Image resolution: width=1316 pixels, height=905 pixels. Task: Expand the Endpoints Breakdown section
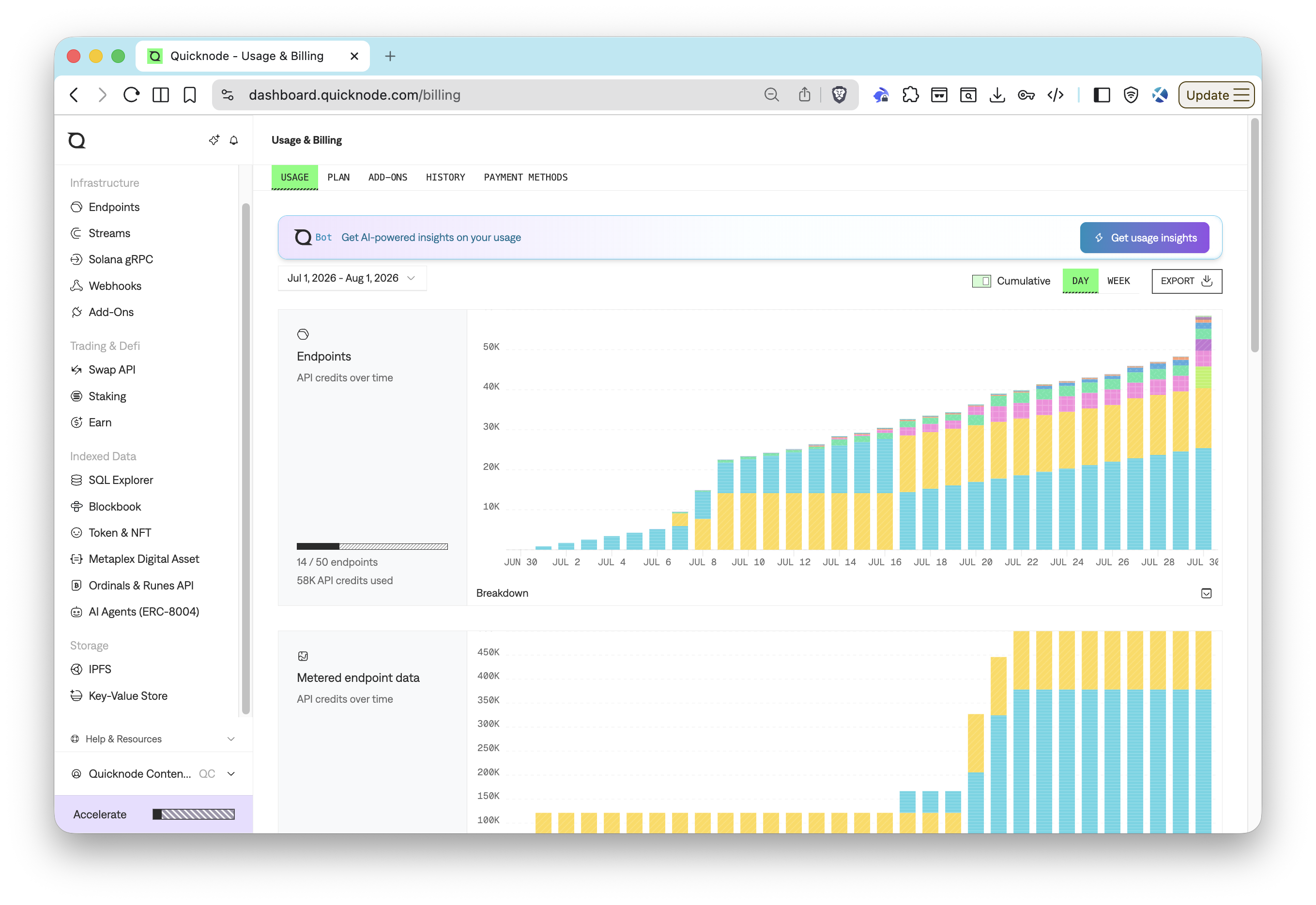(x=1206, y=593)
